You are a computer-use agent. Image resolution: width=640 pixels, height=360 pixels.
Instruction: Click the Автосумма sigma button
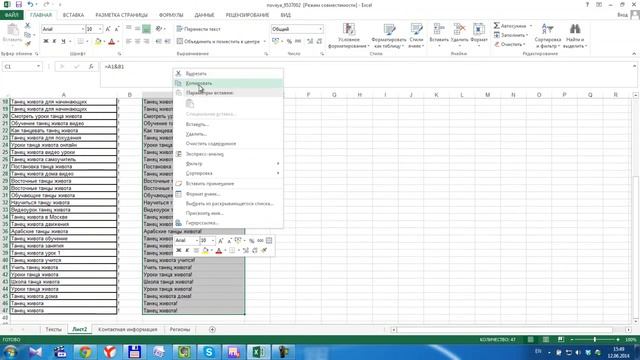point(510,26)
